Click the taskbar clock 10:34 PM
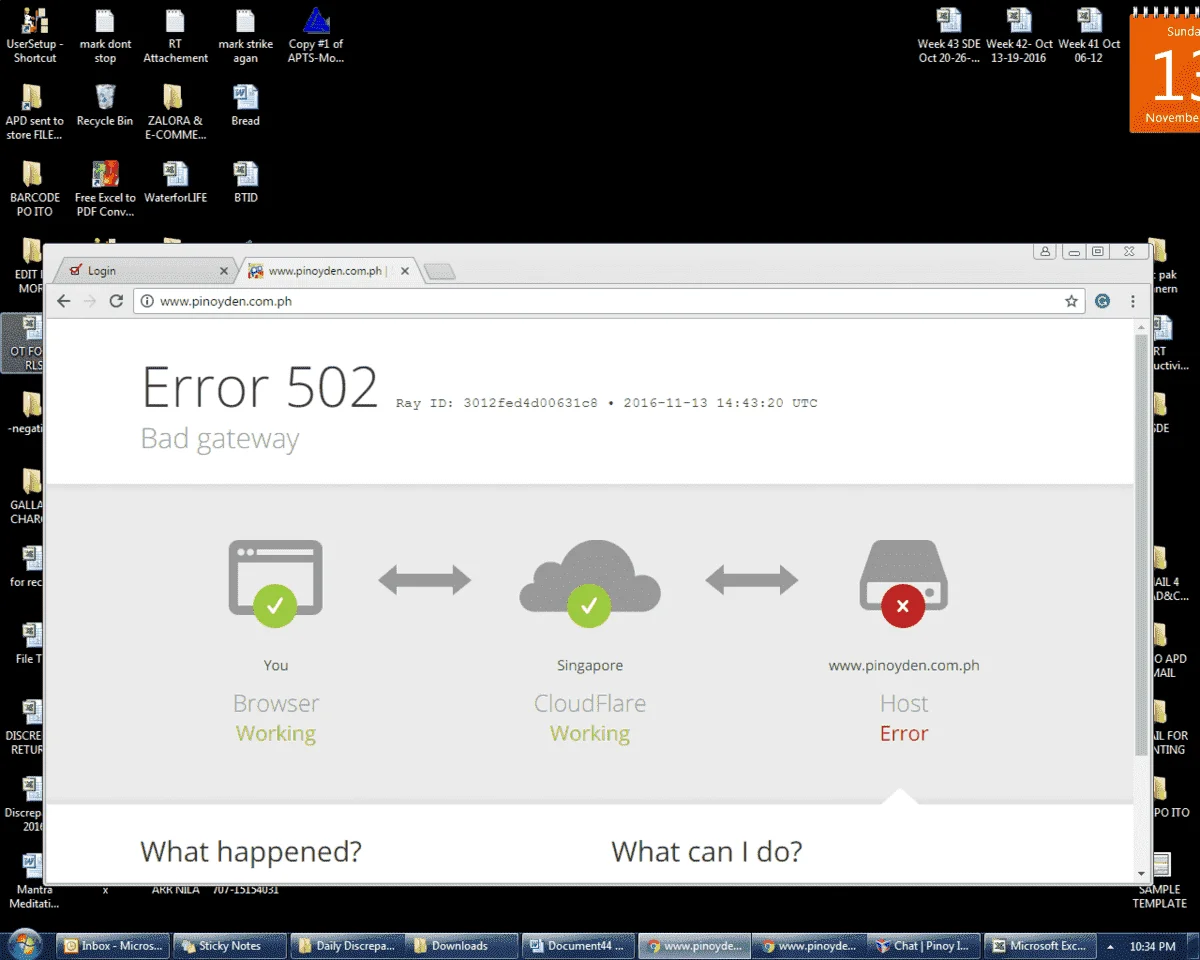Viewport: 1200px width, 960px height. click(1153, 945)
